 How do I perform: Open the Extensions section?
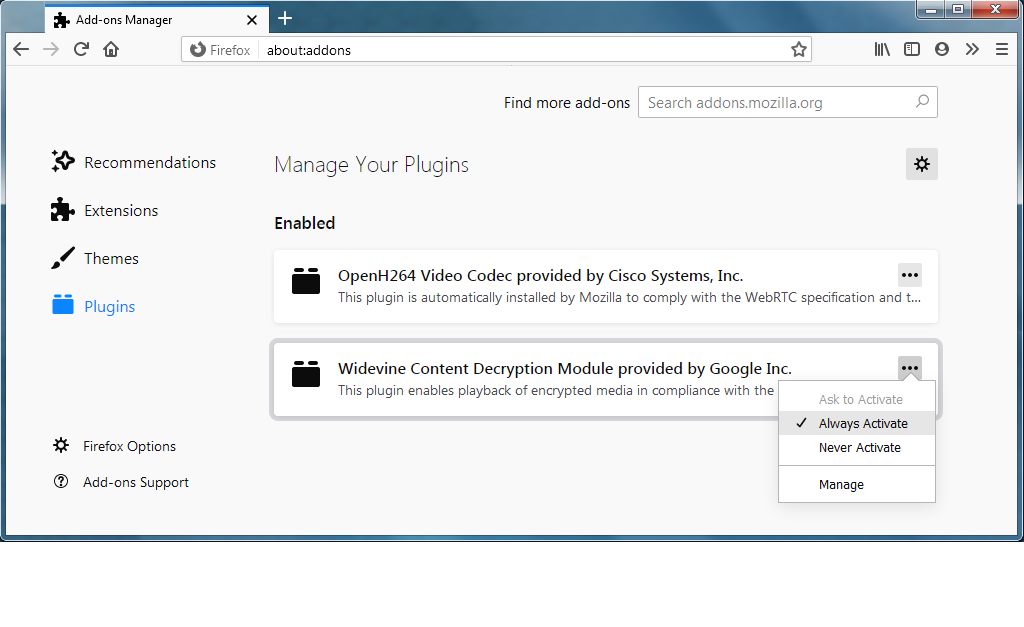point(120,210)
